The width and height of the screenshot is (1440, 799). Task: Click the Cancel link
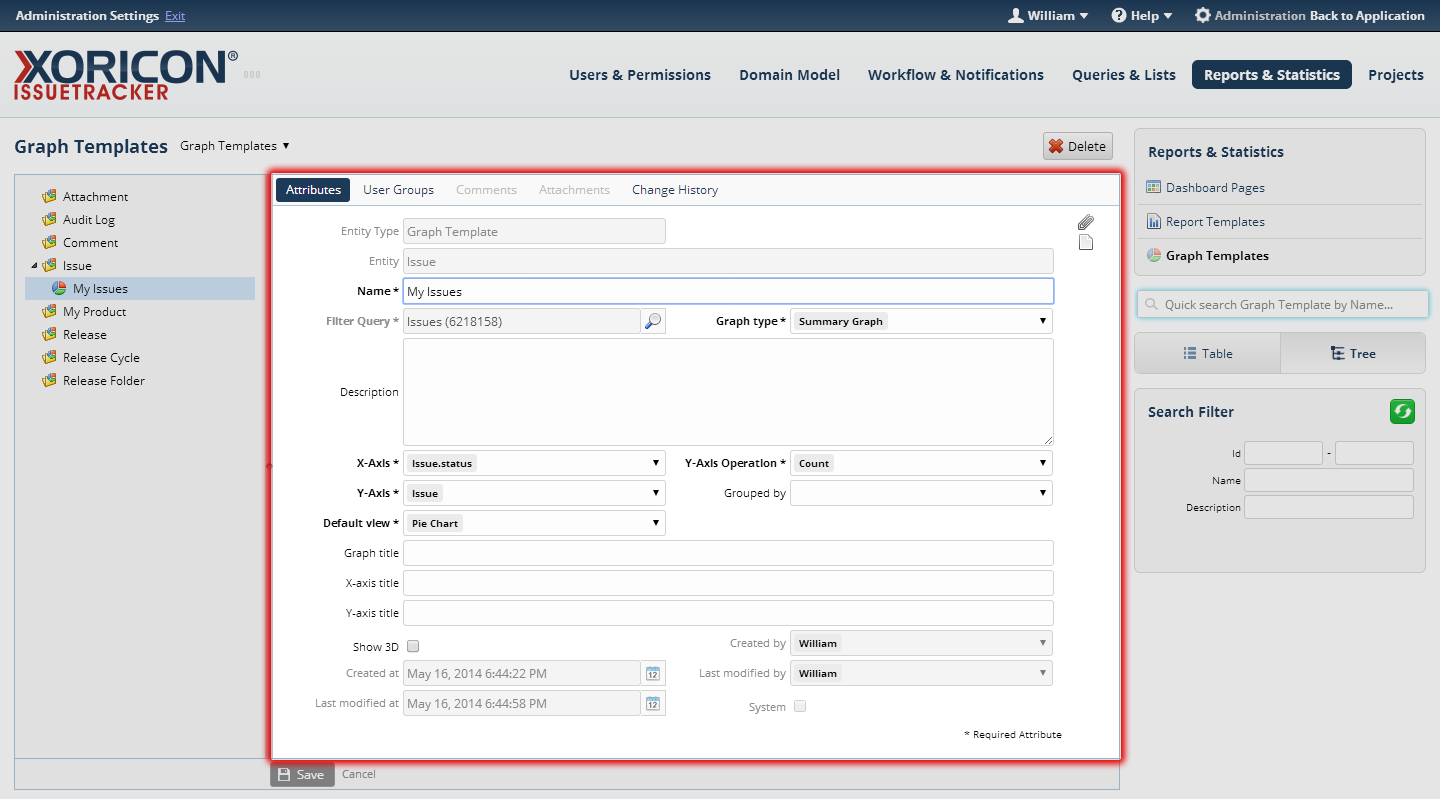pos(359,774)
